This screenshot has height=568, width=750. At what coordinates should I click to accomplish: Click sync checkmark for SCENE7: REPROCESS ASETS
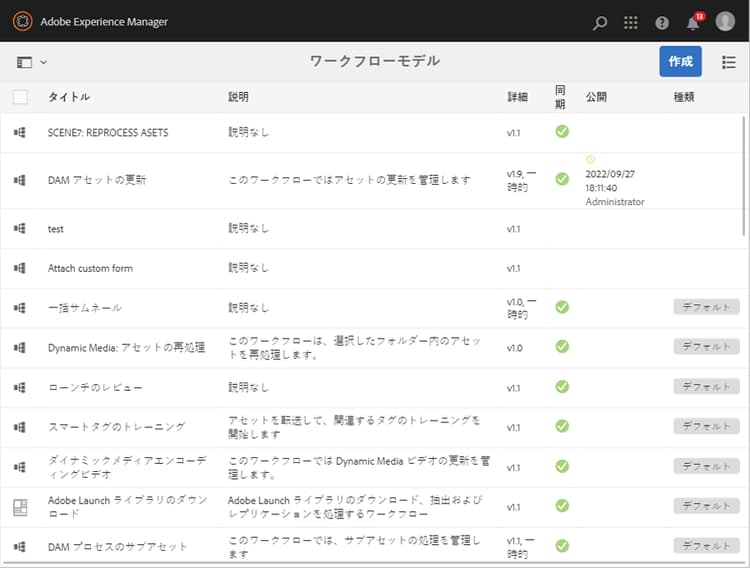[x=562, y=131]
